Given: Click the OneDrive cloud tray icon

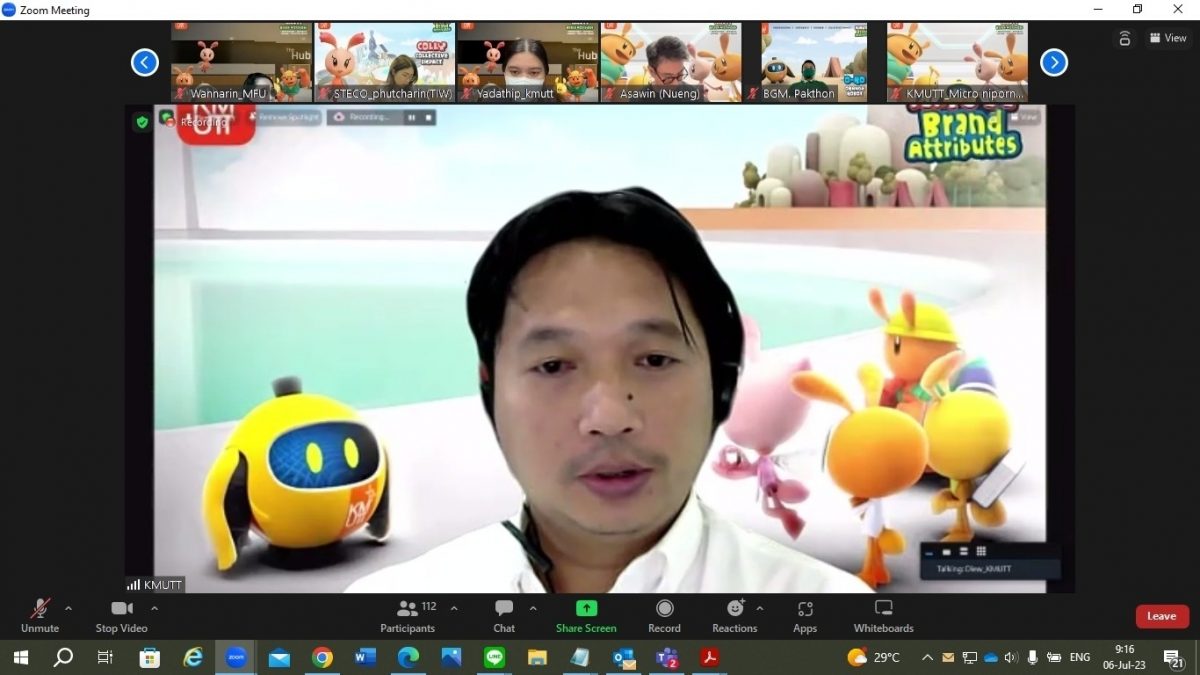Looking at the screenshot, I should (990, 657).
